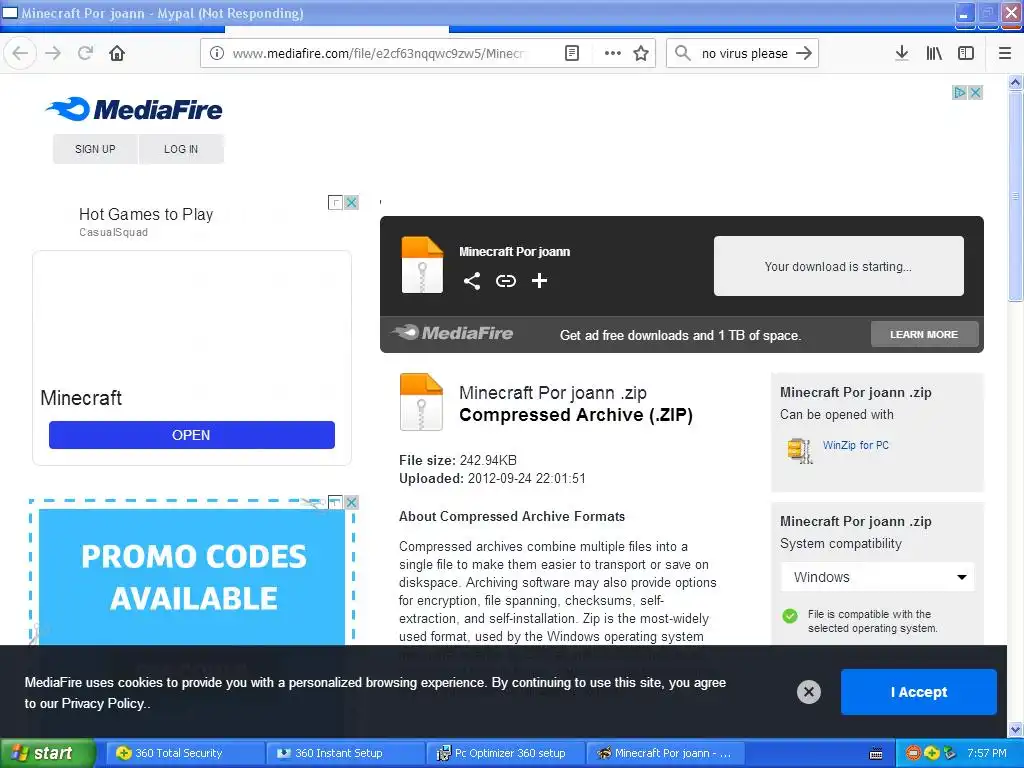This screenshot has width=1024, height=768.
Task: Copy link using the chain link icon
Action: pyautogui.click(x=505, y=281)
